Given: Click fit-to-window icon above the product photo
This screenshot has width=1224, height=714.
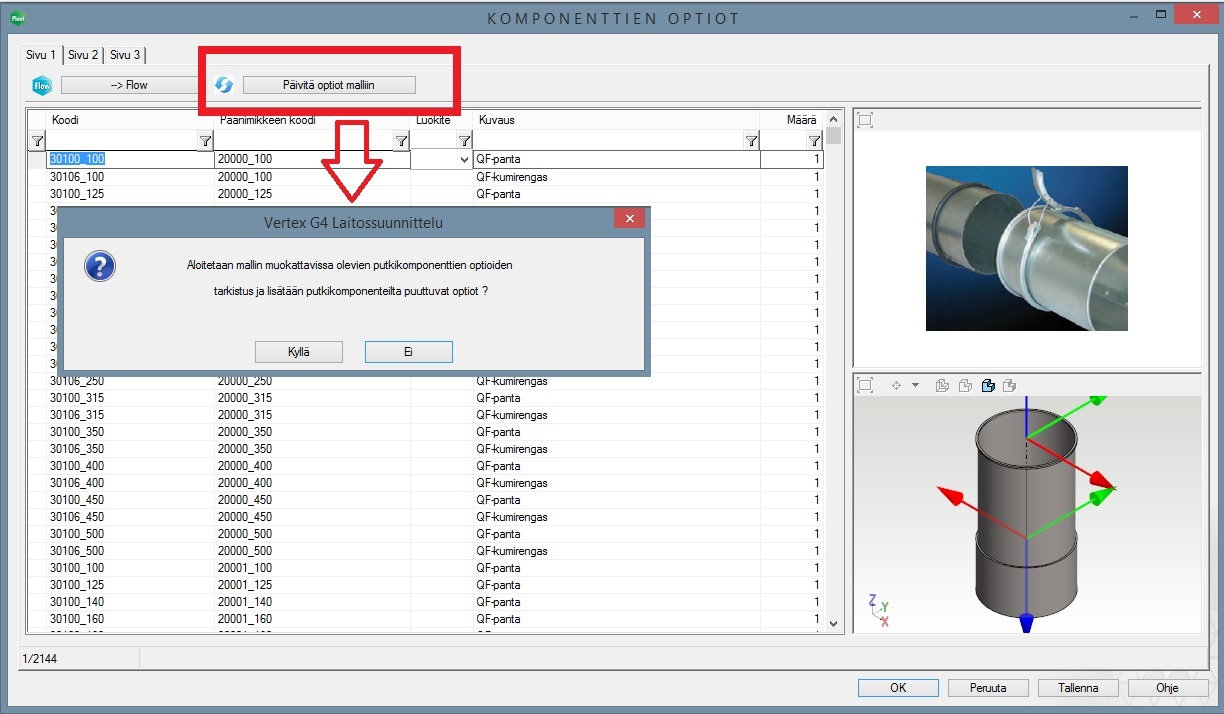Looking at the screenshot, I should tap(866, 121).
